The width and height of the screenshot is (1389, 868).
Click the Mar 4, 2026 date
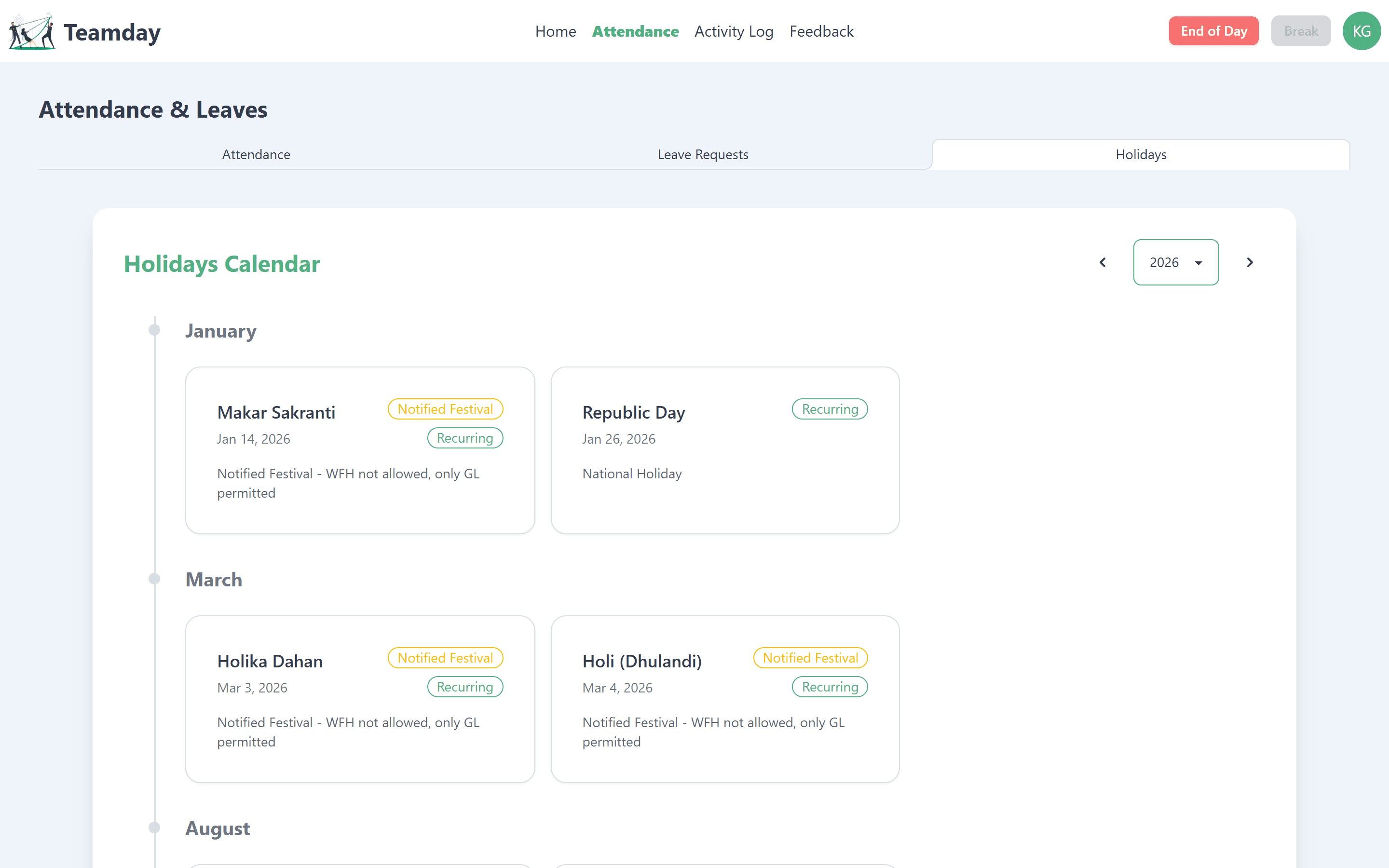pyautogui.click(x=617, y=688)
